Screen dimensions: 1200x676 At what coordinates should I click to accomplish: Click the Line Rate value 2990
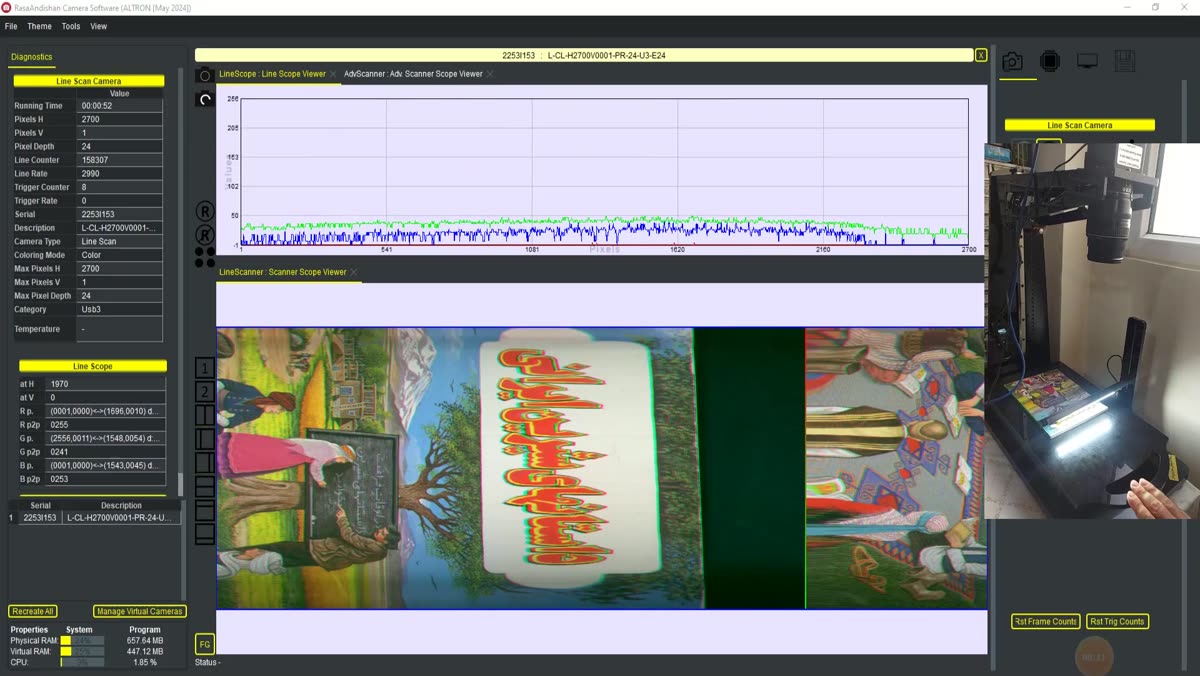(x=119, y=173)
